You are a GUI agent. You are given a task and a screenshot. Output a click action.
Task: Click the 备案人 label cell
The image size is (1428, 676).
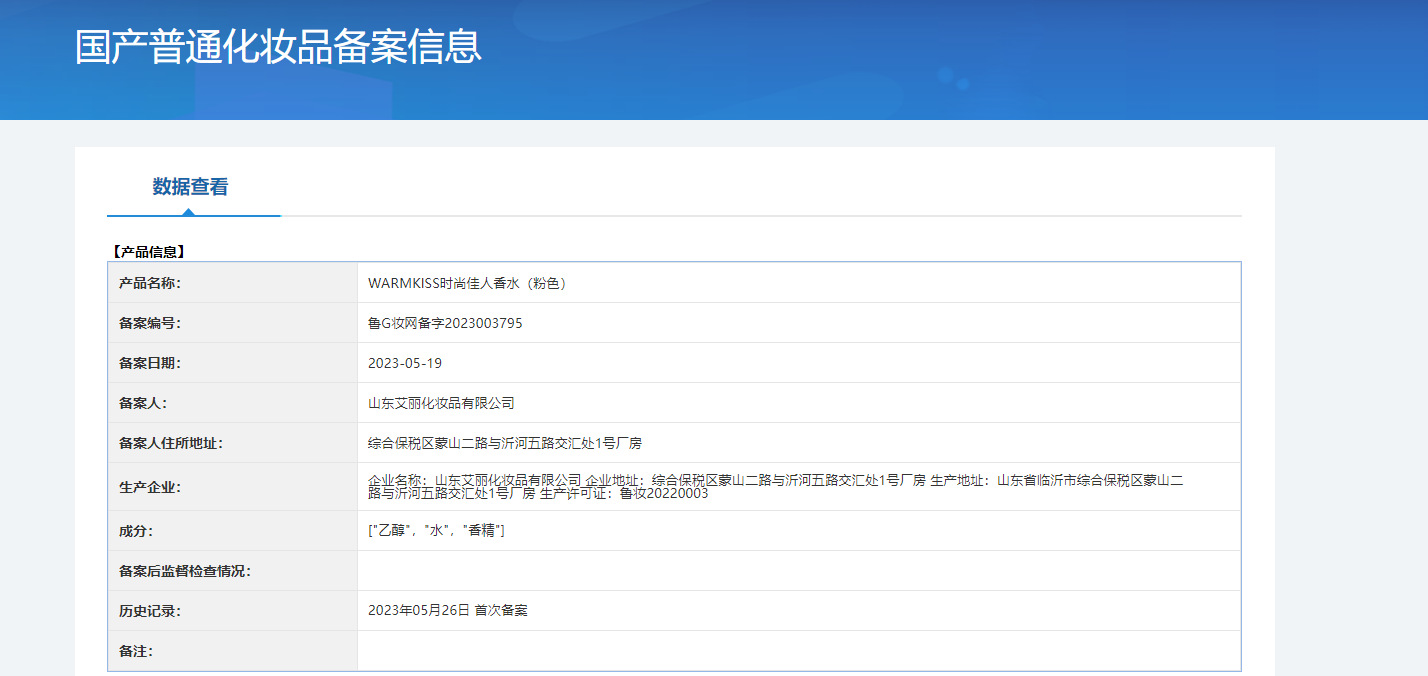(233, 403)
